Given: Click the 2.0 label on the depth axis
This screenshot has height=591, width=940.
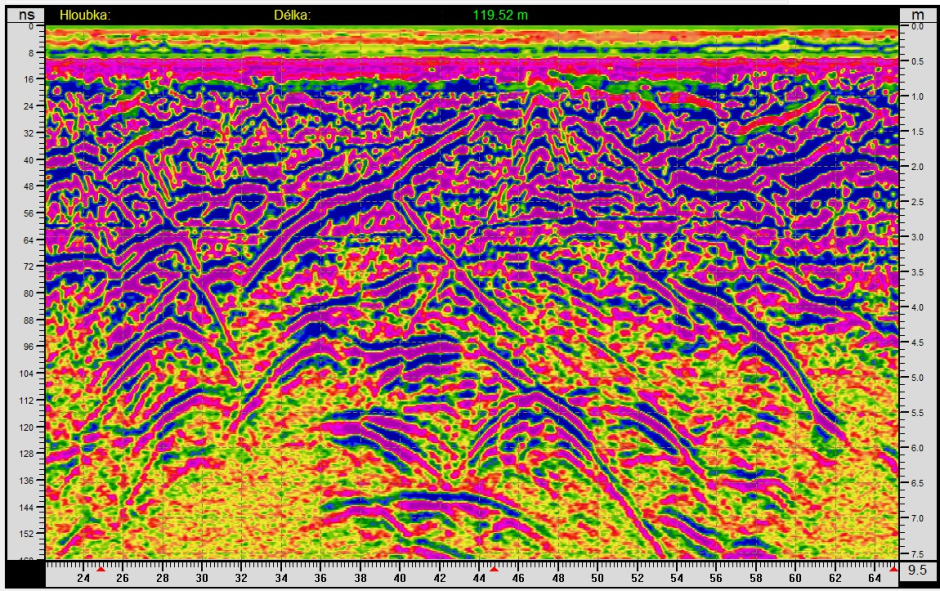Looking at the screenshot, I should (917, 167).
